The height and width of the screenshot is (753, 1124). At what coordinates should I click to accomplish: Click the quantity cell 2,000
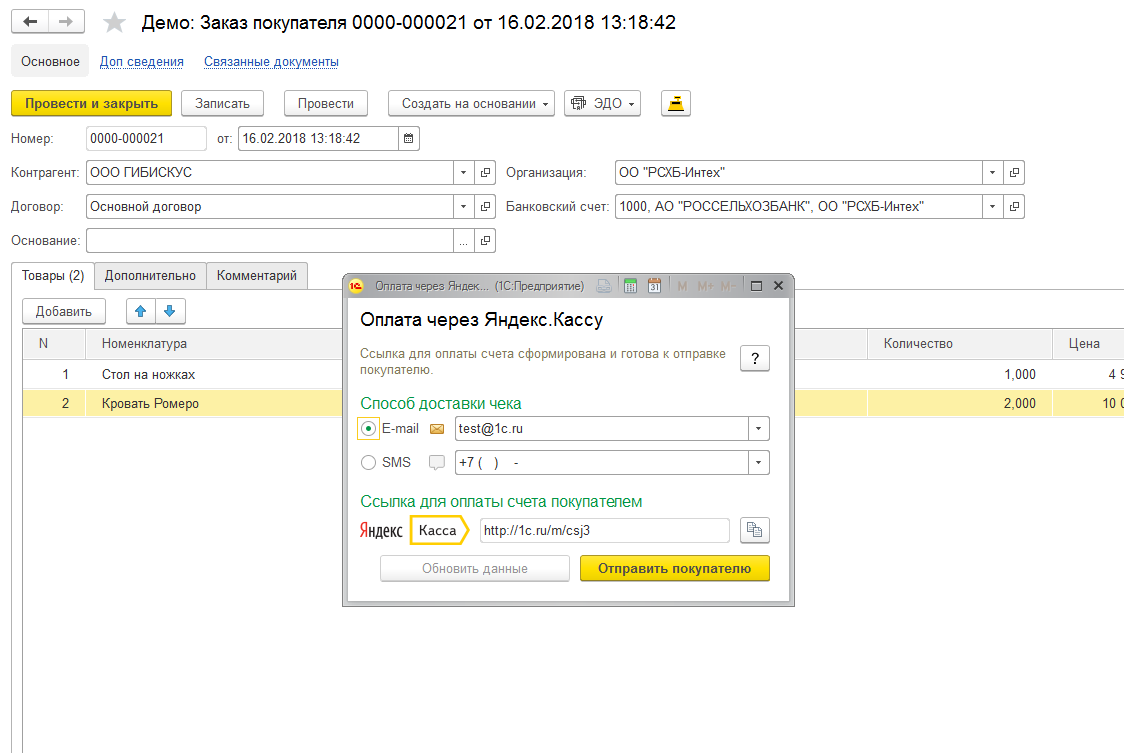960,404
